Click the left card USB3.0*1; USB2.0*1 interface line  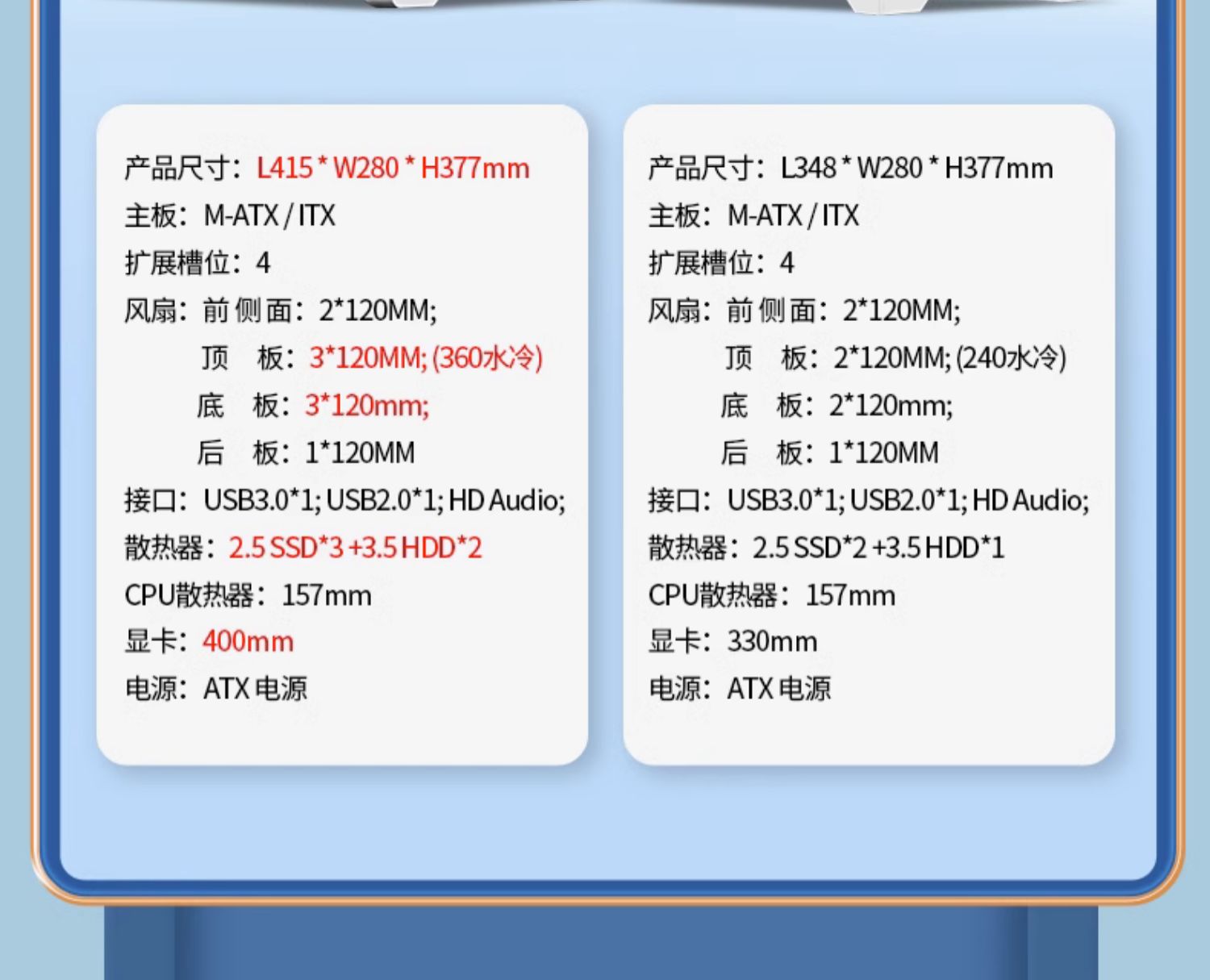tap(345, 501)
